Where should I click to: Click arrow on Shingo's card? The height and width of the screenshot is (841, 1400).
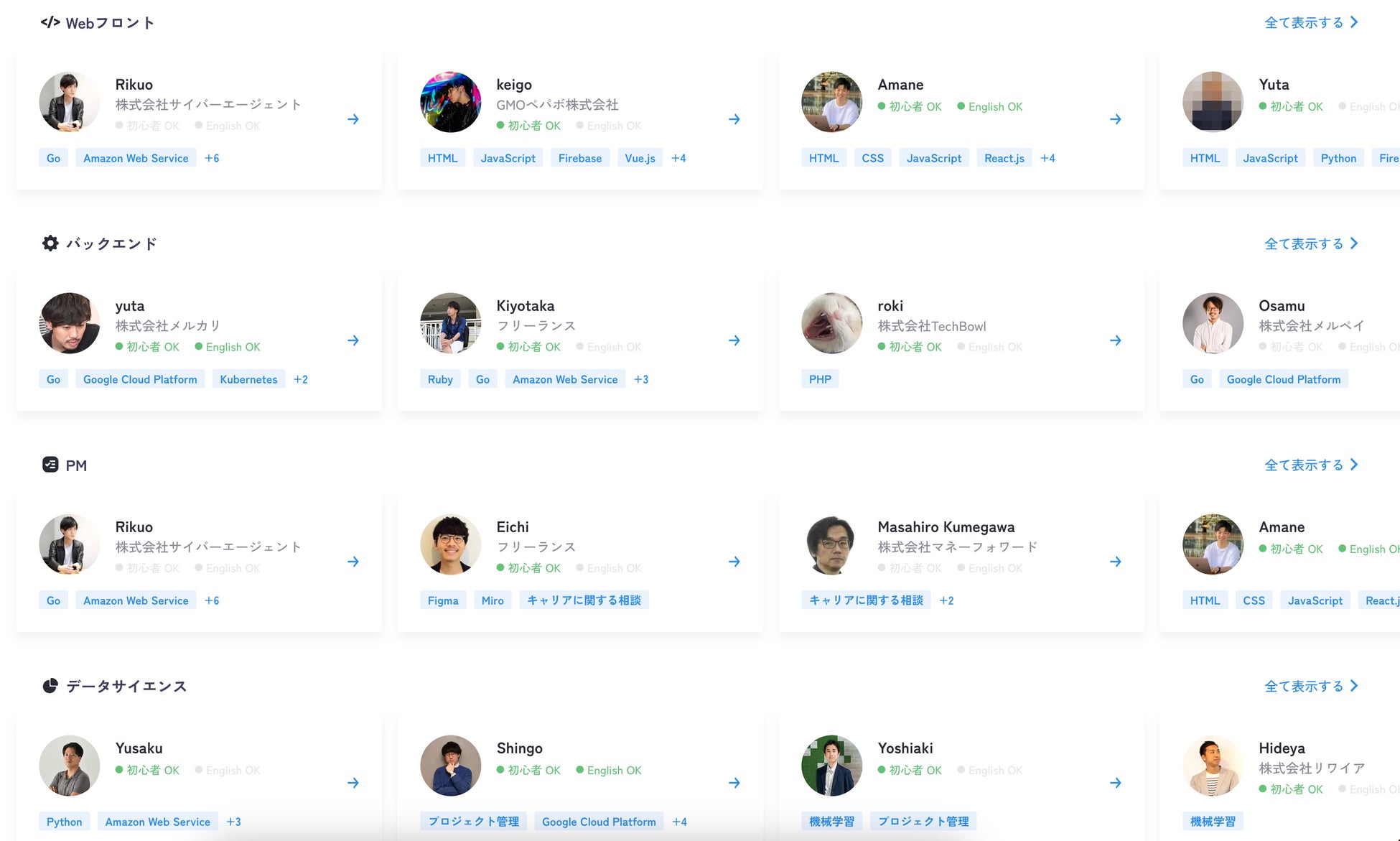point(734,783)
